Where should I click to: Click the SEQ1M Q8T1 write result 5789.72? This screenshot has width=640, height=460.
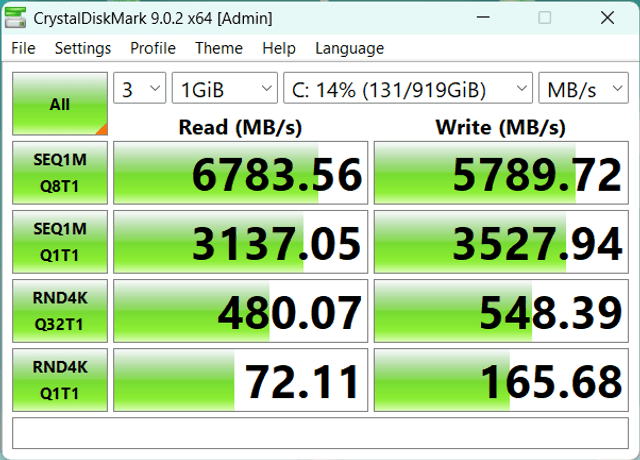(501, 173)
